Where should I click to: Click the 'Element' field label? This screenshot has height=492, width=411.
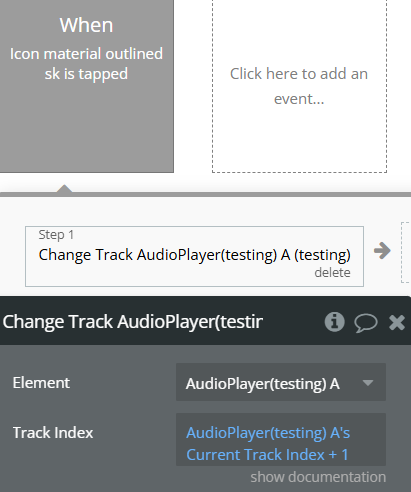41,383
